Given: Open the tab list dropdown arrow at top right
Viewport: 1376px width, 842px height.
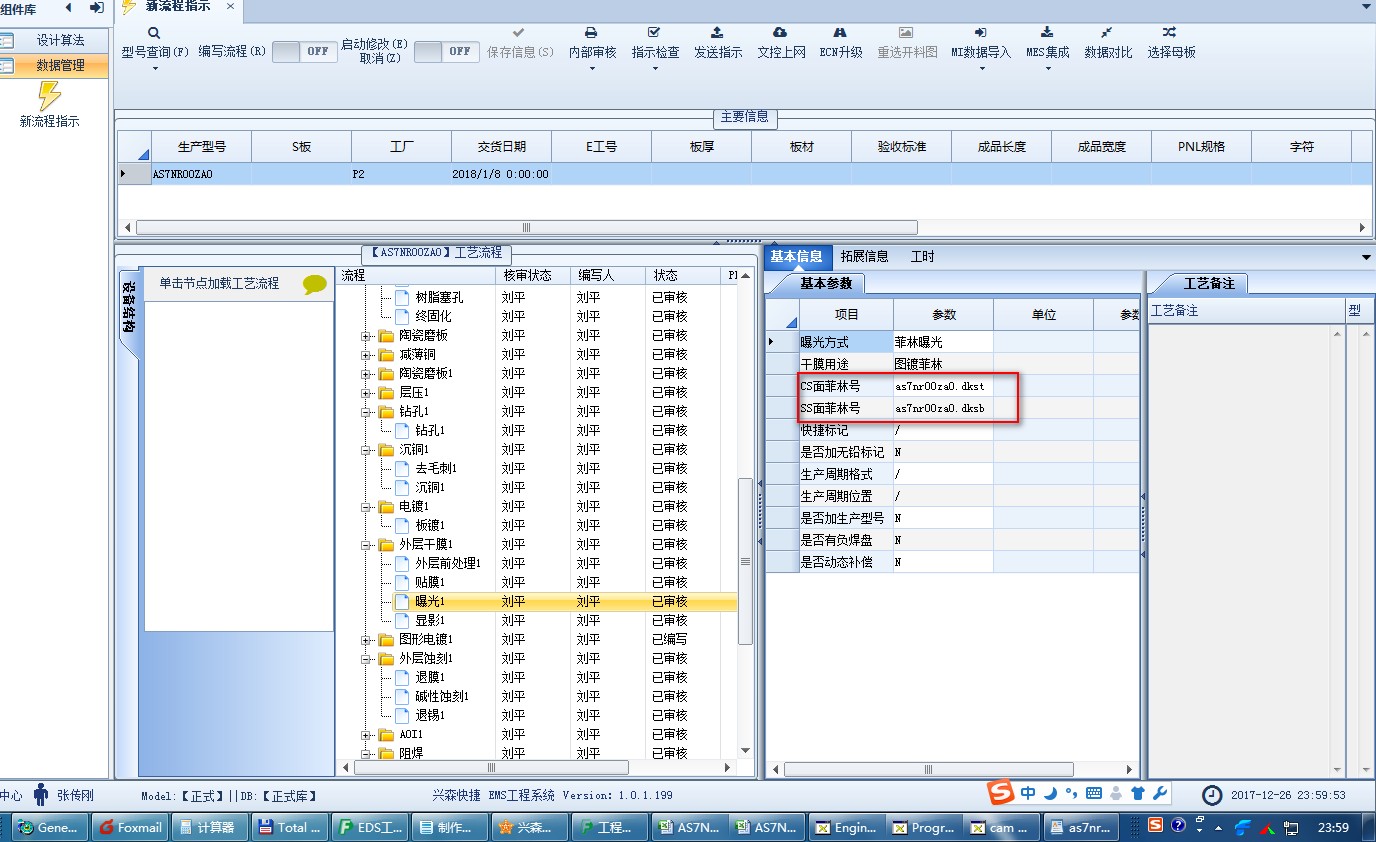Looking at the screenshot, I should tap(1367, 7).
